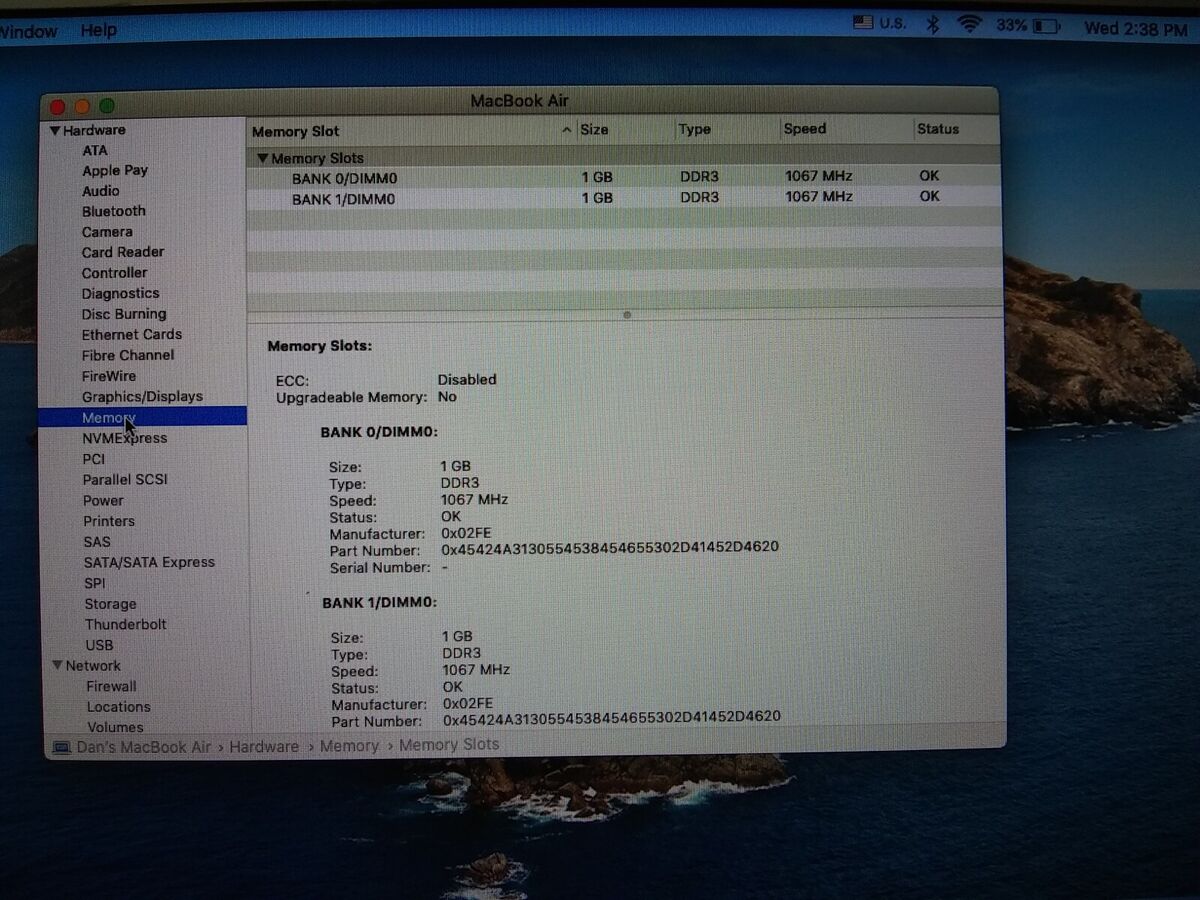Select Thunderbolt in the sidebar
This screenshot has height=900, width=1200.
click(x=126, y=624)
